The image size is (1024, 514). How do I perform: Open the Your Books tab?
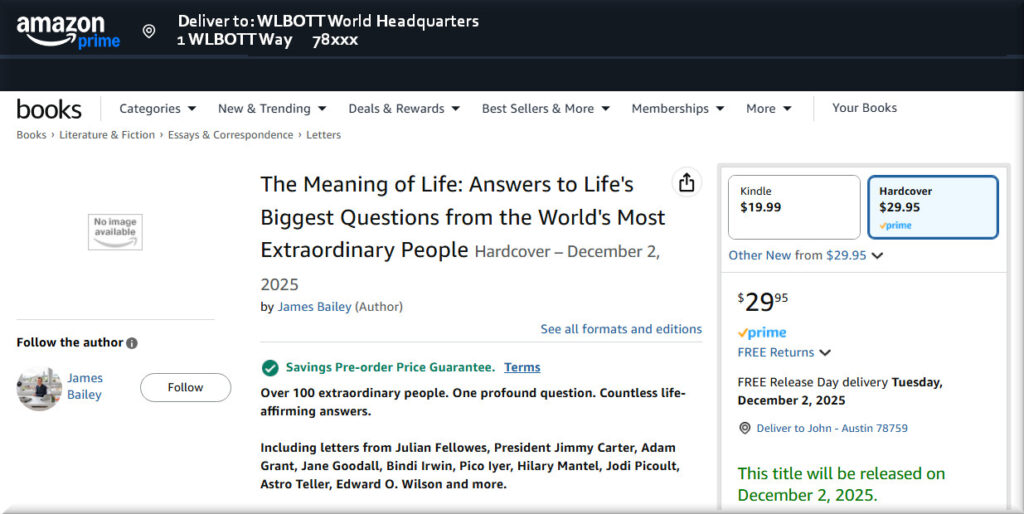pos(864,108)
